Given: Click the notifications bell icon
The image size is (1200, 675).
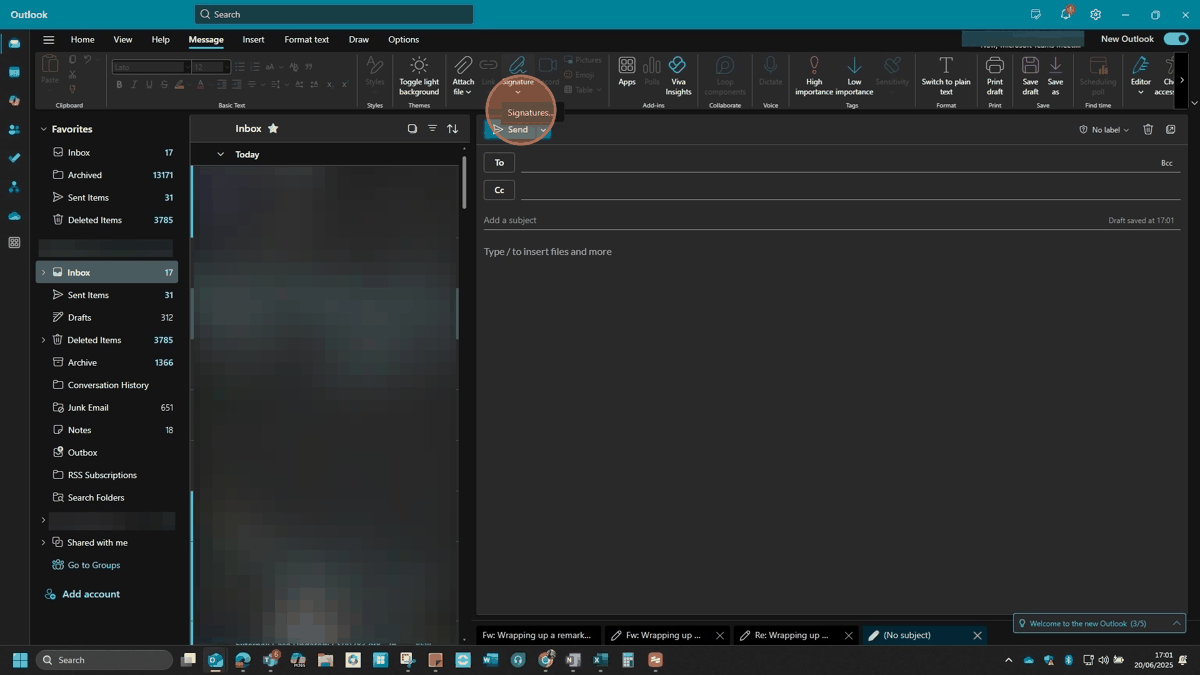Looking at the screenshot, I should click(x=1066, y=14).
